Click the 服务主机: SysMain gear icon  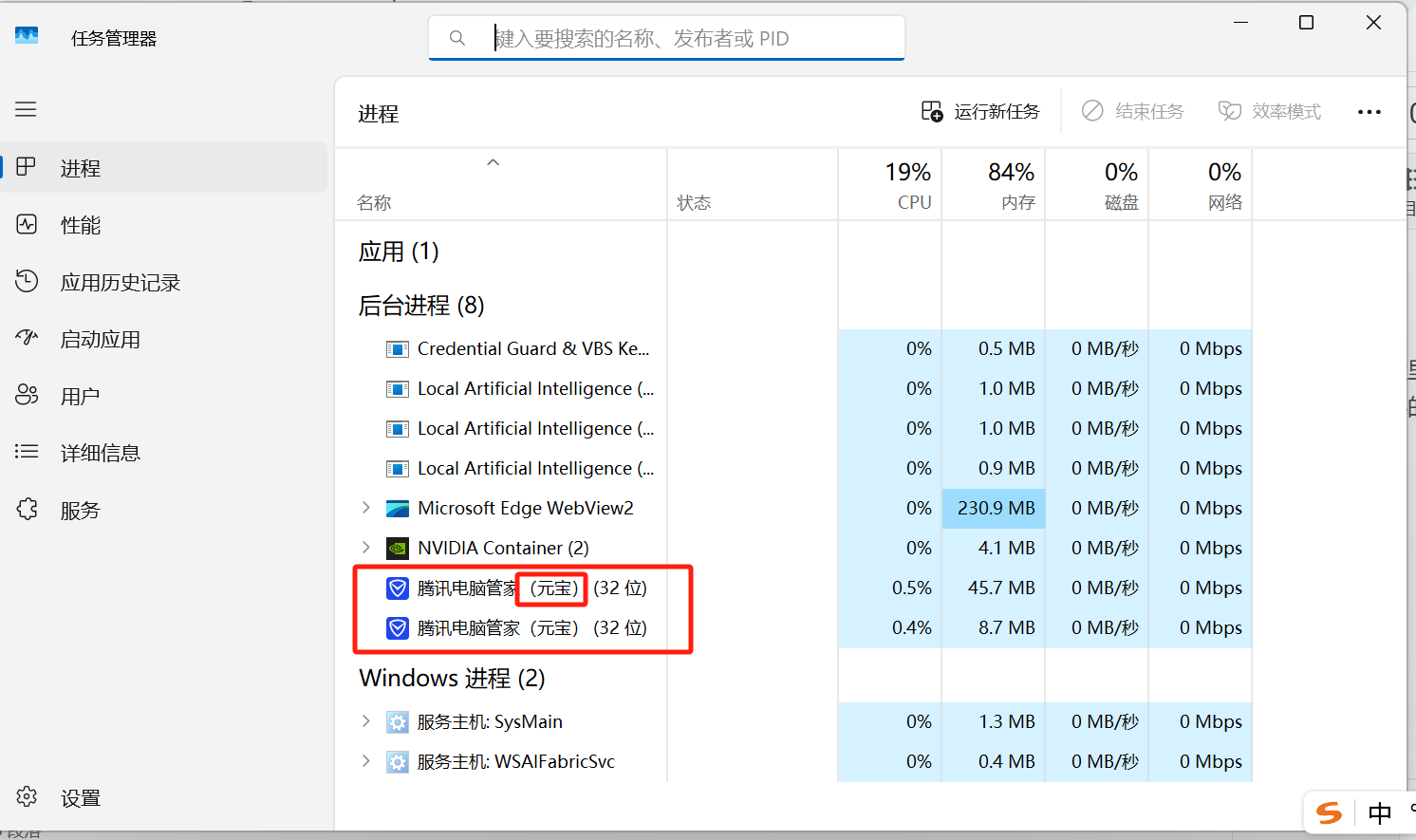[398, 722]
